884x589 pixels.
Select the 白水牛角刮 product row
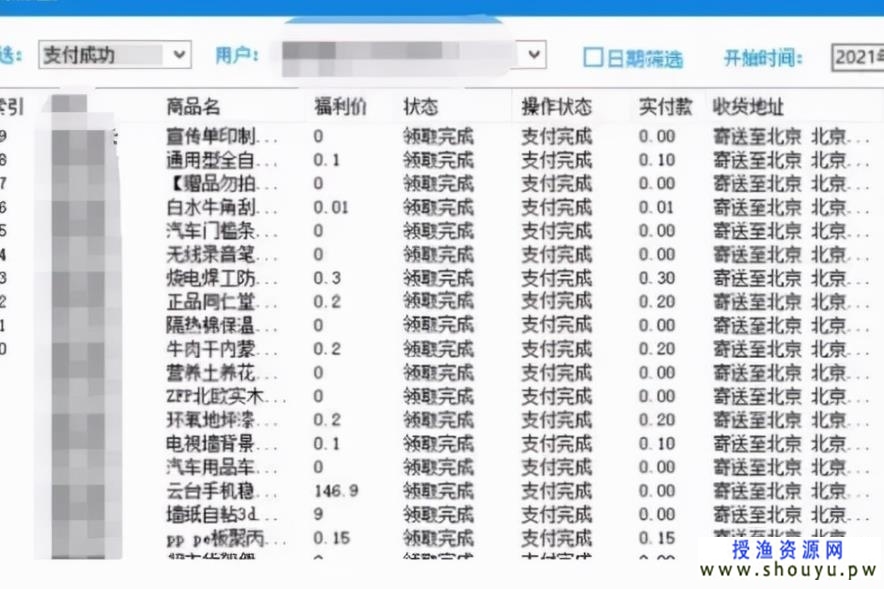point(222,207)
